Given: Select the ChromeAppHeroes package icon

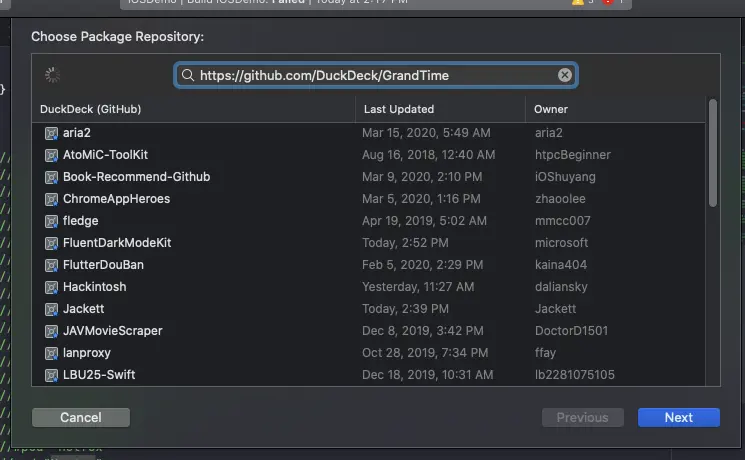Looking at the screenshot, I should coord(51,199).
